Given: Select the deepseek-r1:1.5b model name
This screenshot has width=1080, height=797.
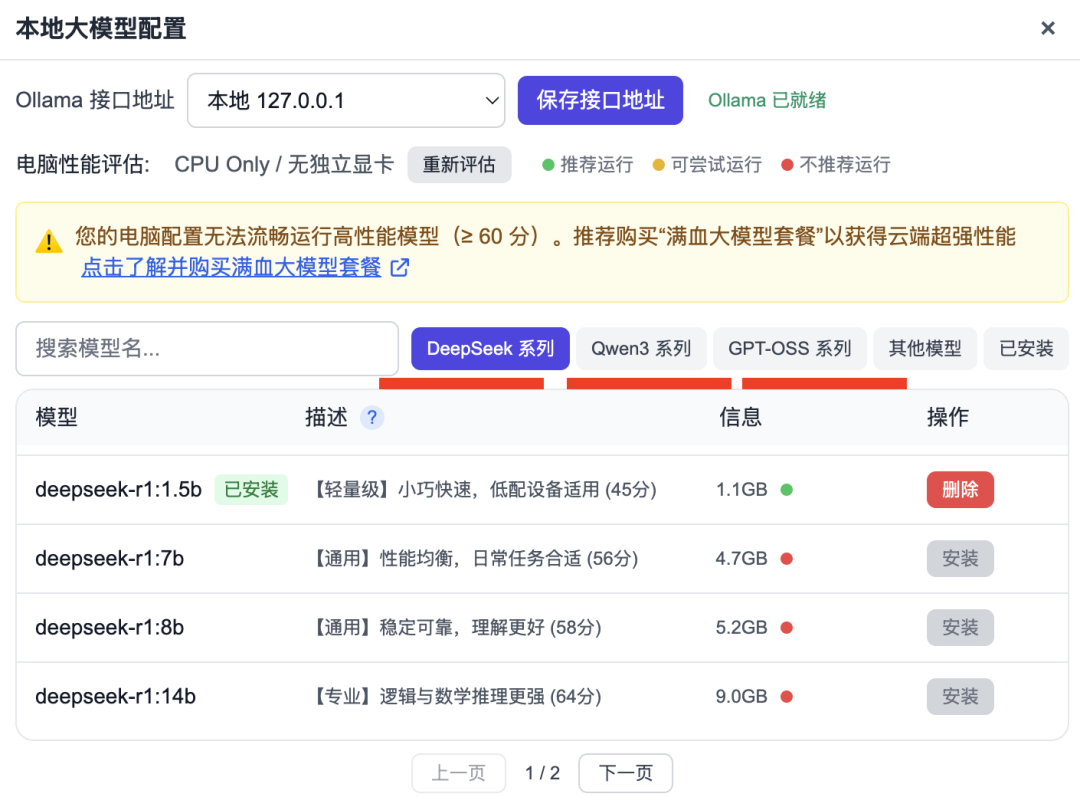Looking at the screenshot, I should tap(118, 490).
